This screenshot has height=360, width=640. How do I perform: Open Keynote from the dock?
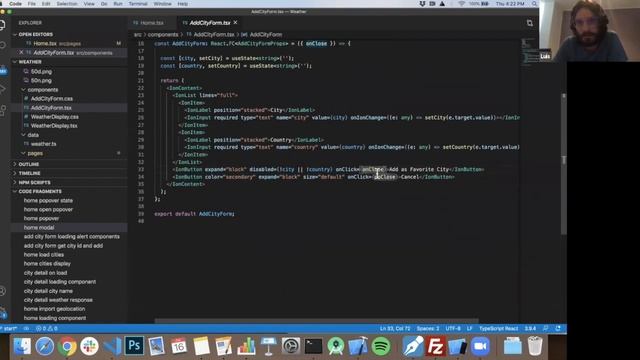269,347
